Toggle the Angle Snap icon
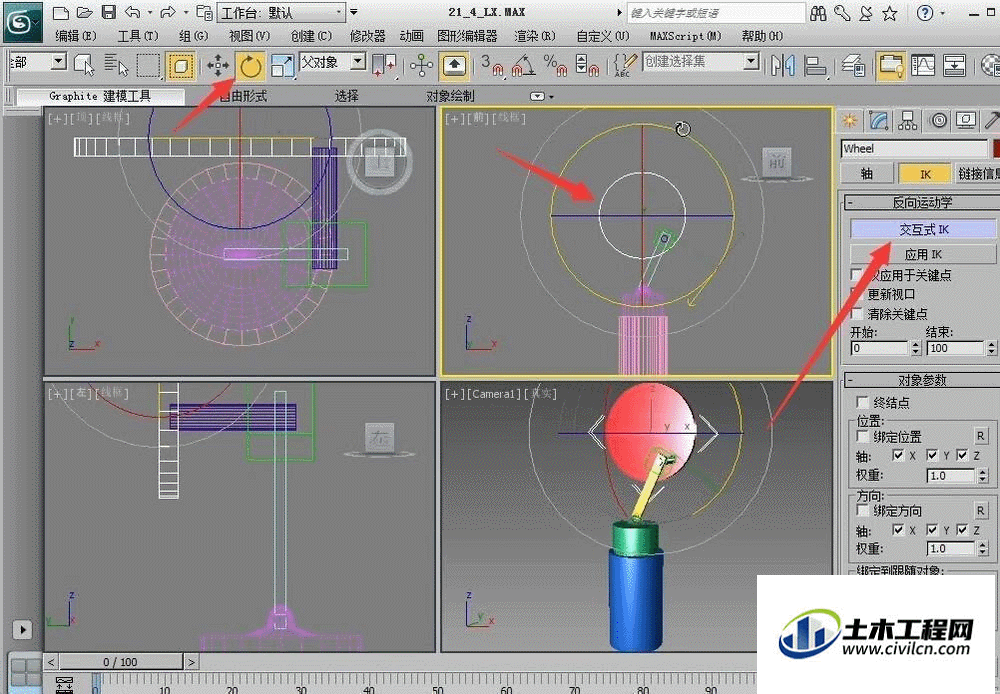Screen dimensions: 1000x694 pos(524,65)
